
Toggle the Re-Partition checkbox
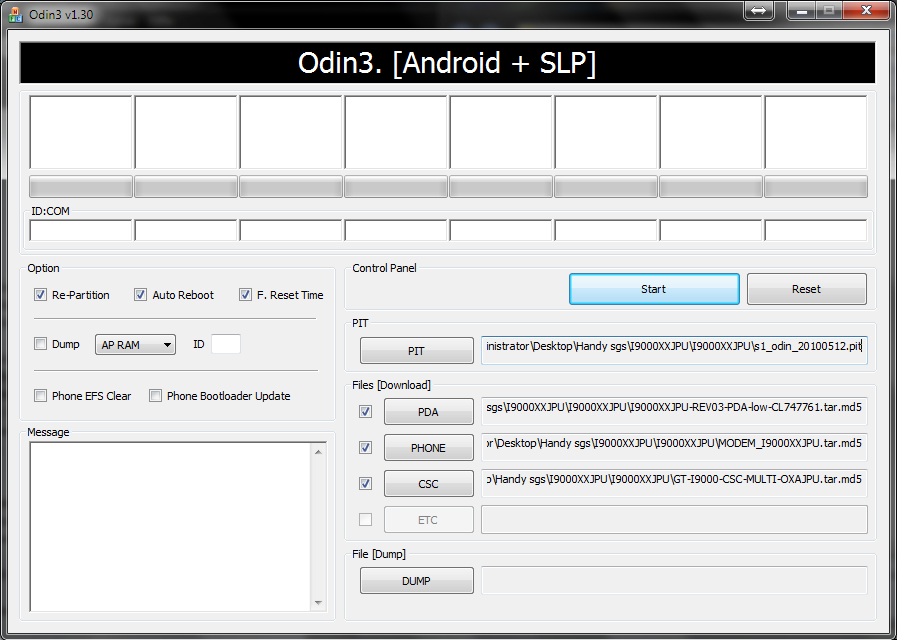pos(40,295)
